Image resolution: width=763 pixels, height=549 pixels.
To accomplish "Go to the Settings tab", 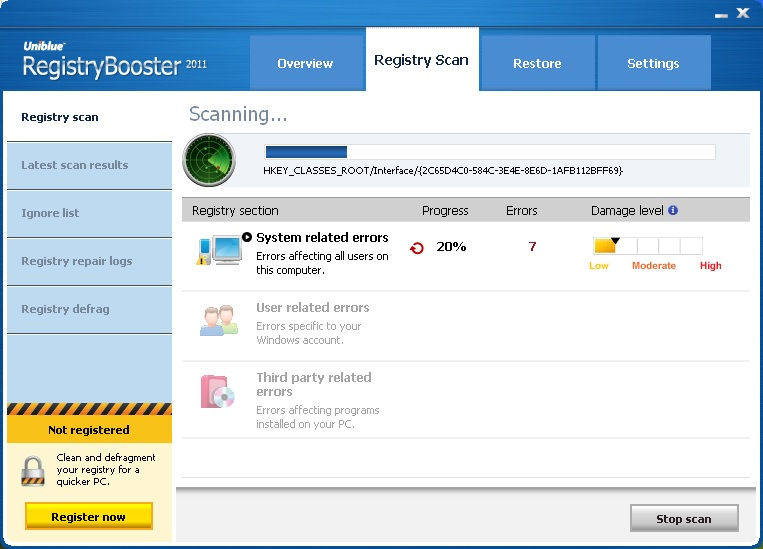I will (654, 63).
